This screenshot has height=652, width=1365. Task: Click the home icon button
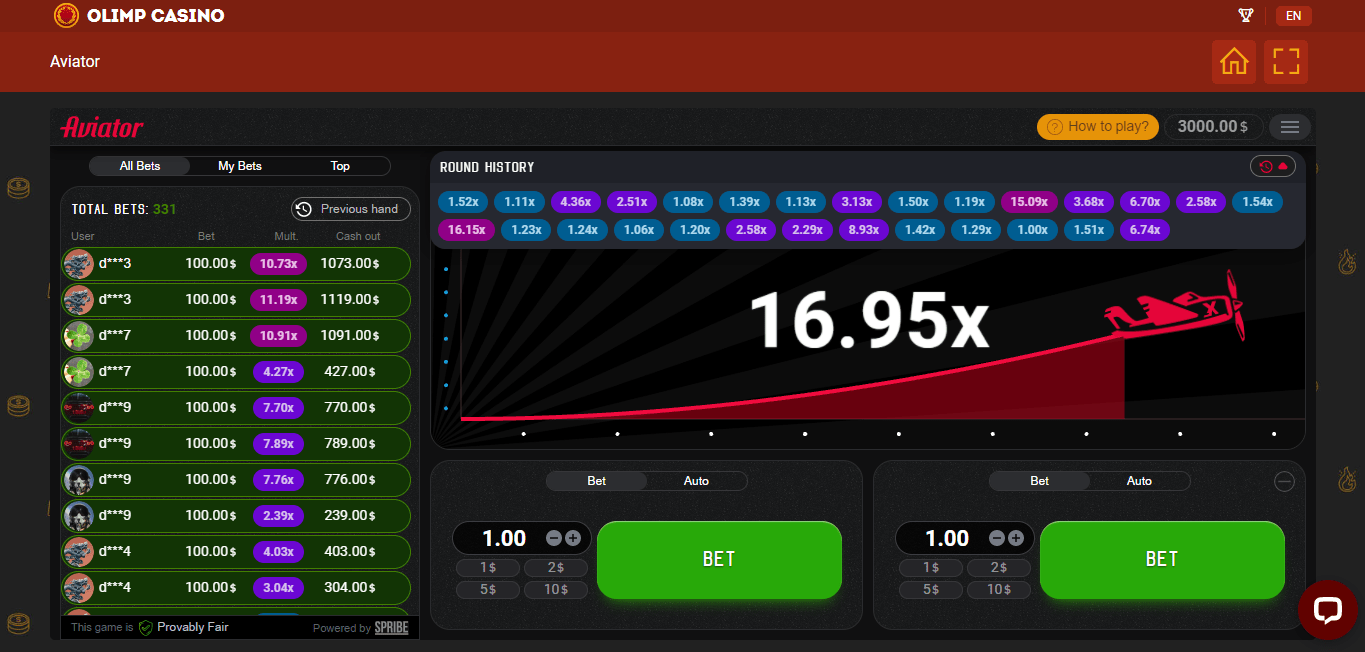(x=1234, y=62)
